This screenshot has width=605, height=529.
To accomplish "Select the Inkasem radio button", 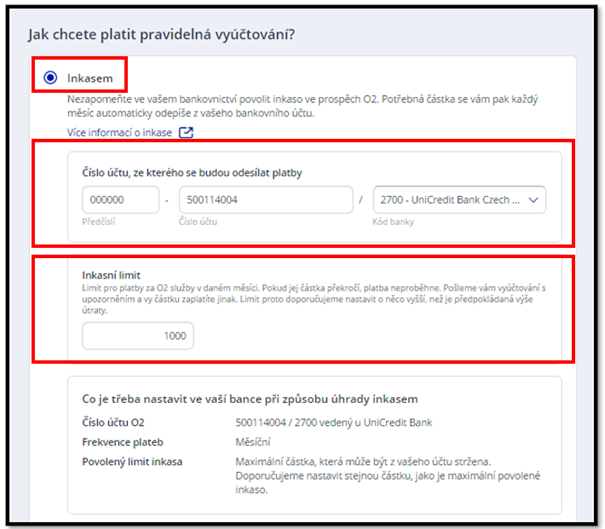I will coord(50,78).
